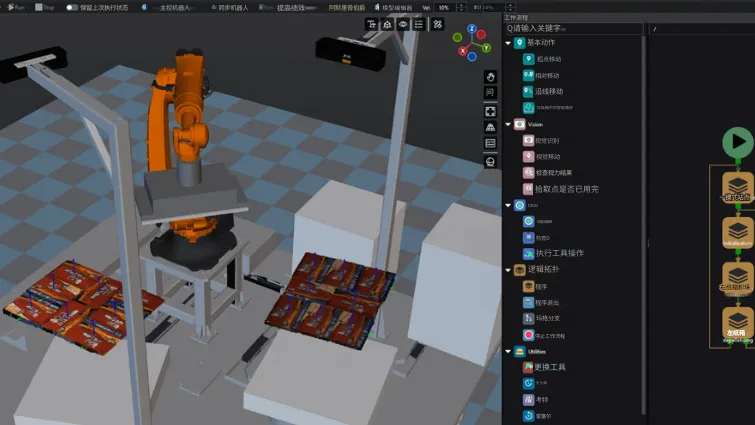The height and width of the screenshot is (425, 755).
Task: Select the last visible Utilities step icon
Action: pos(528,415)
